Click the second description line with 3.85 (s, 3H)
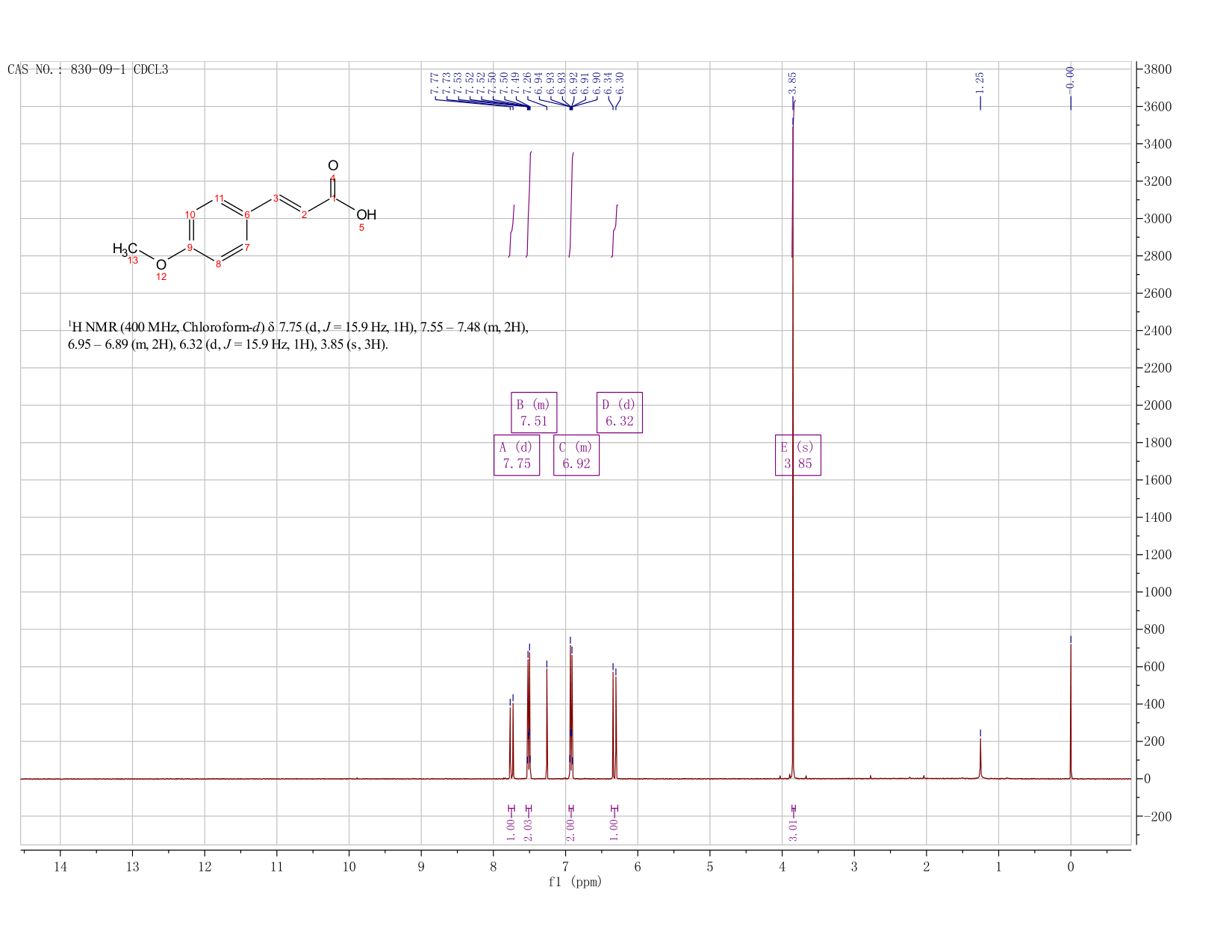This screenshot has width=1232, height=952. coord(228,344)
